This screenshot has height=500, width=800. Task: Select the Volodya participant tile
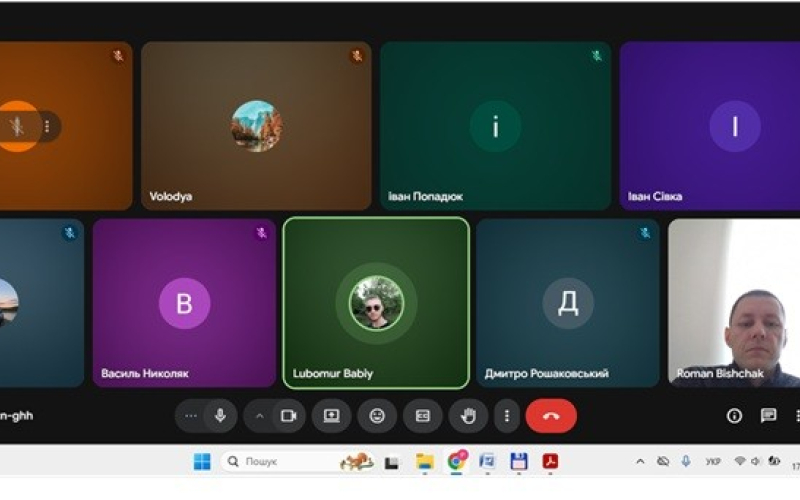tap(256, 126)
